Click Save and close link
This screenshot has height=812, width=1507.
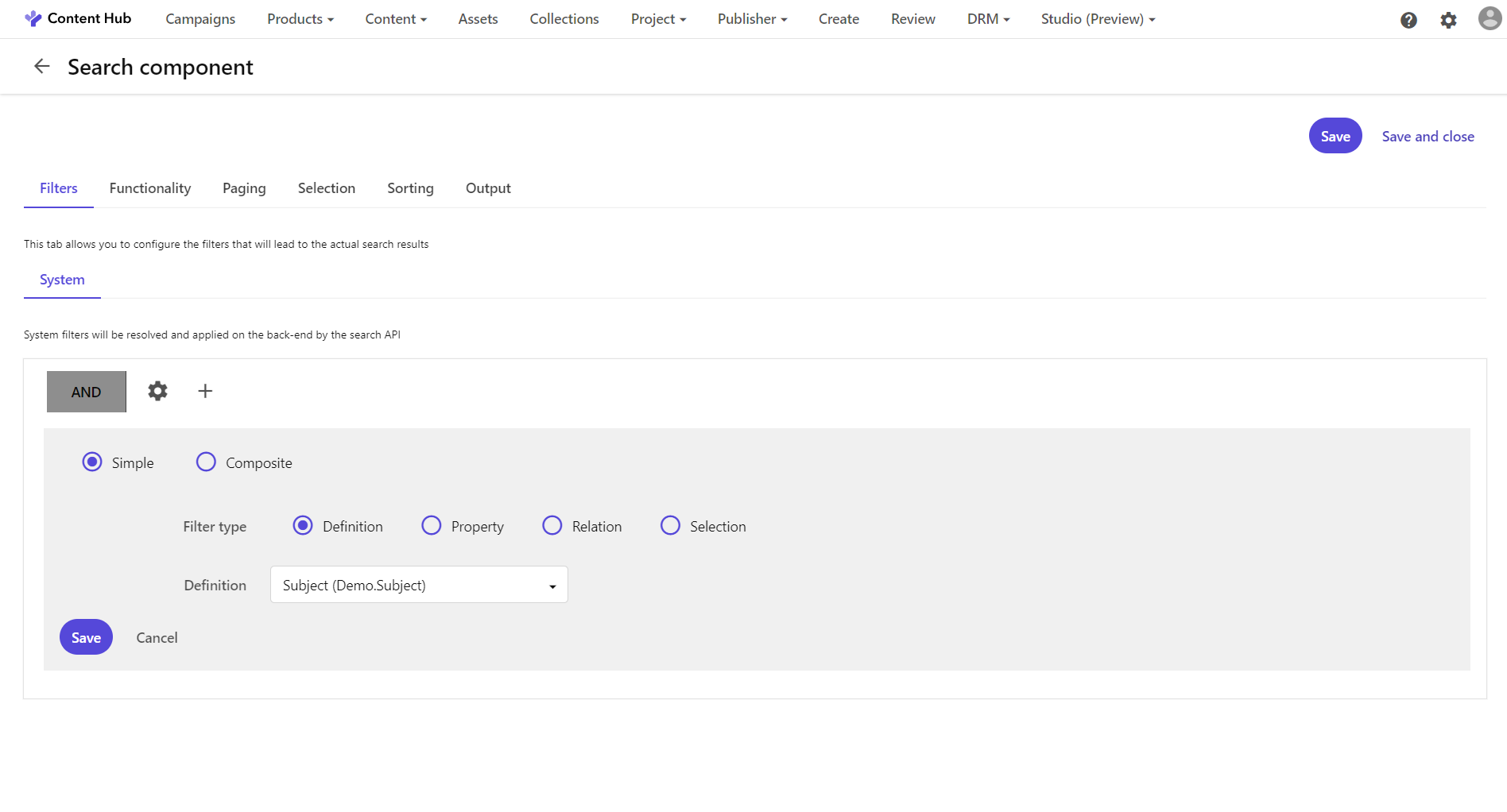(1428, 137)
